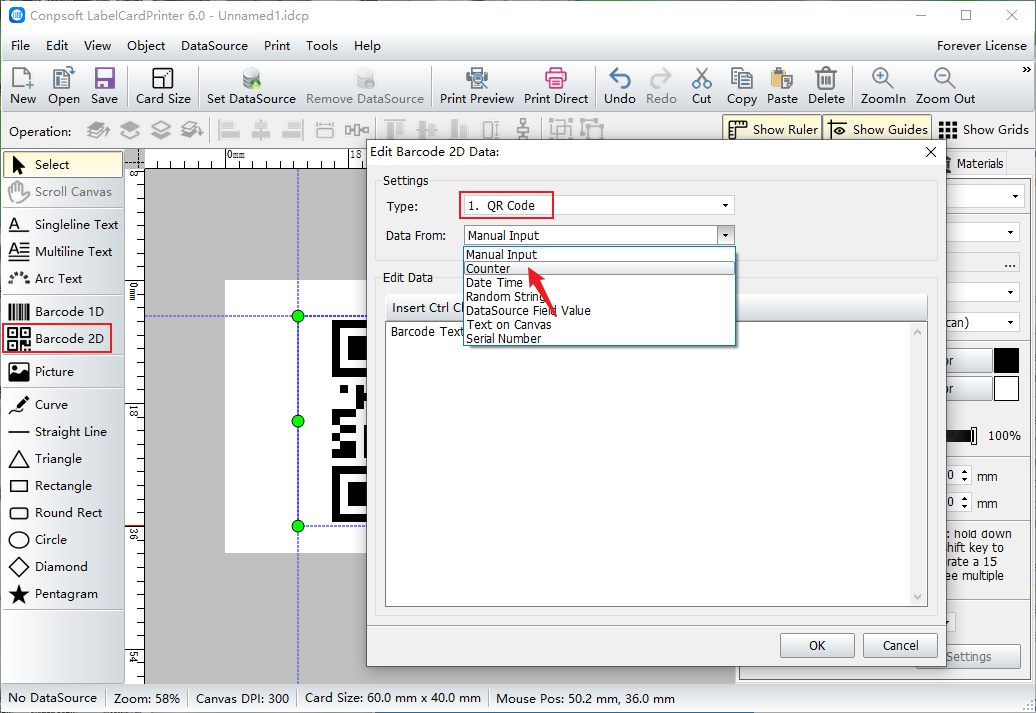Click the Save toolbar icon
Viewport: 1036px width, 713px height.
click(104, 86)
